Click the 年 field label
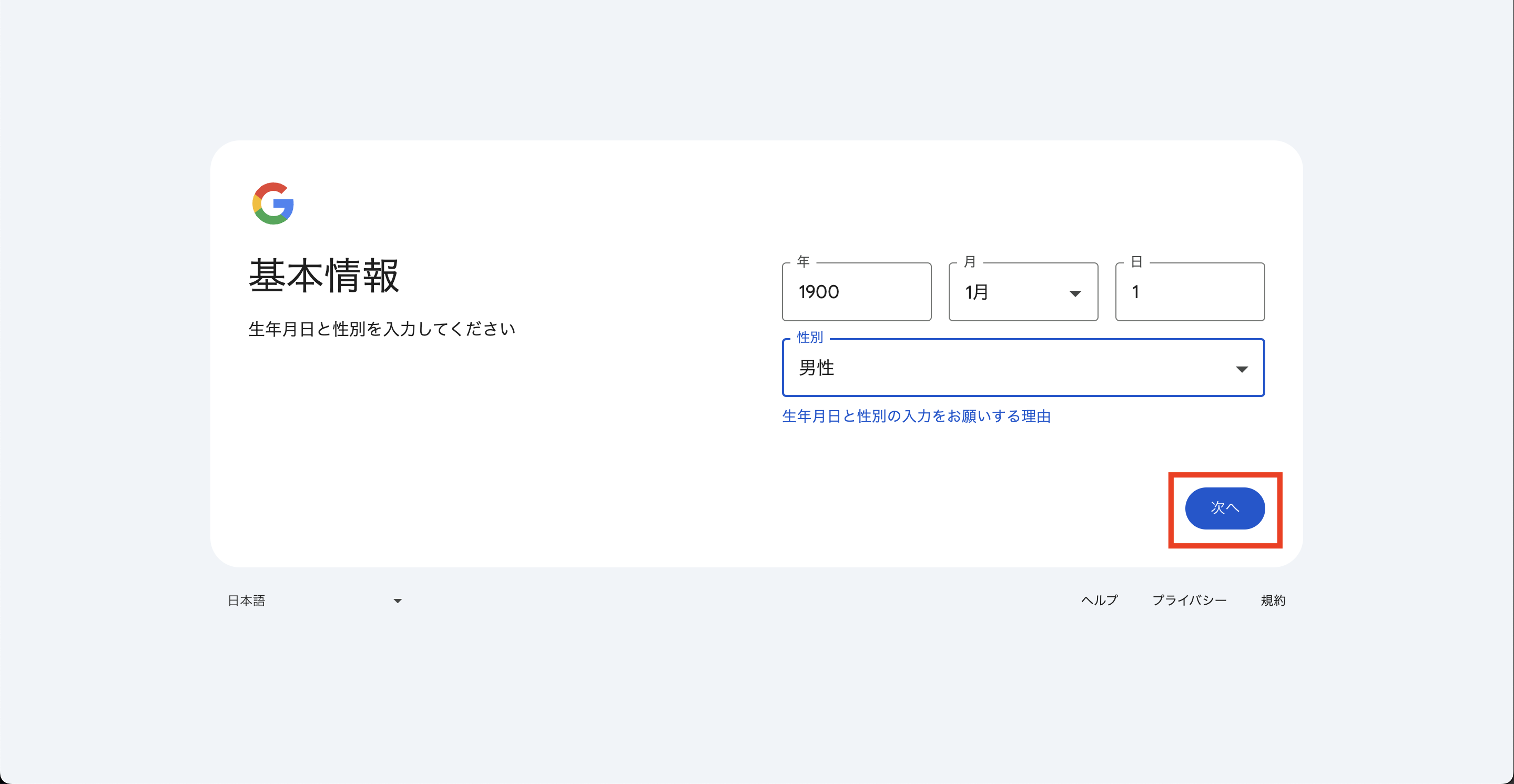 [x=803, y=261]
